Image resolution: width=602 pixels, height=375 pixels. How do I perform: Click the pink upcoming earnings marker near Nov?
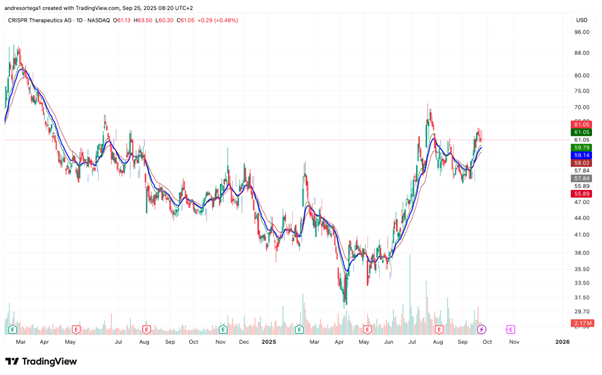click(510, 329)
